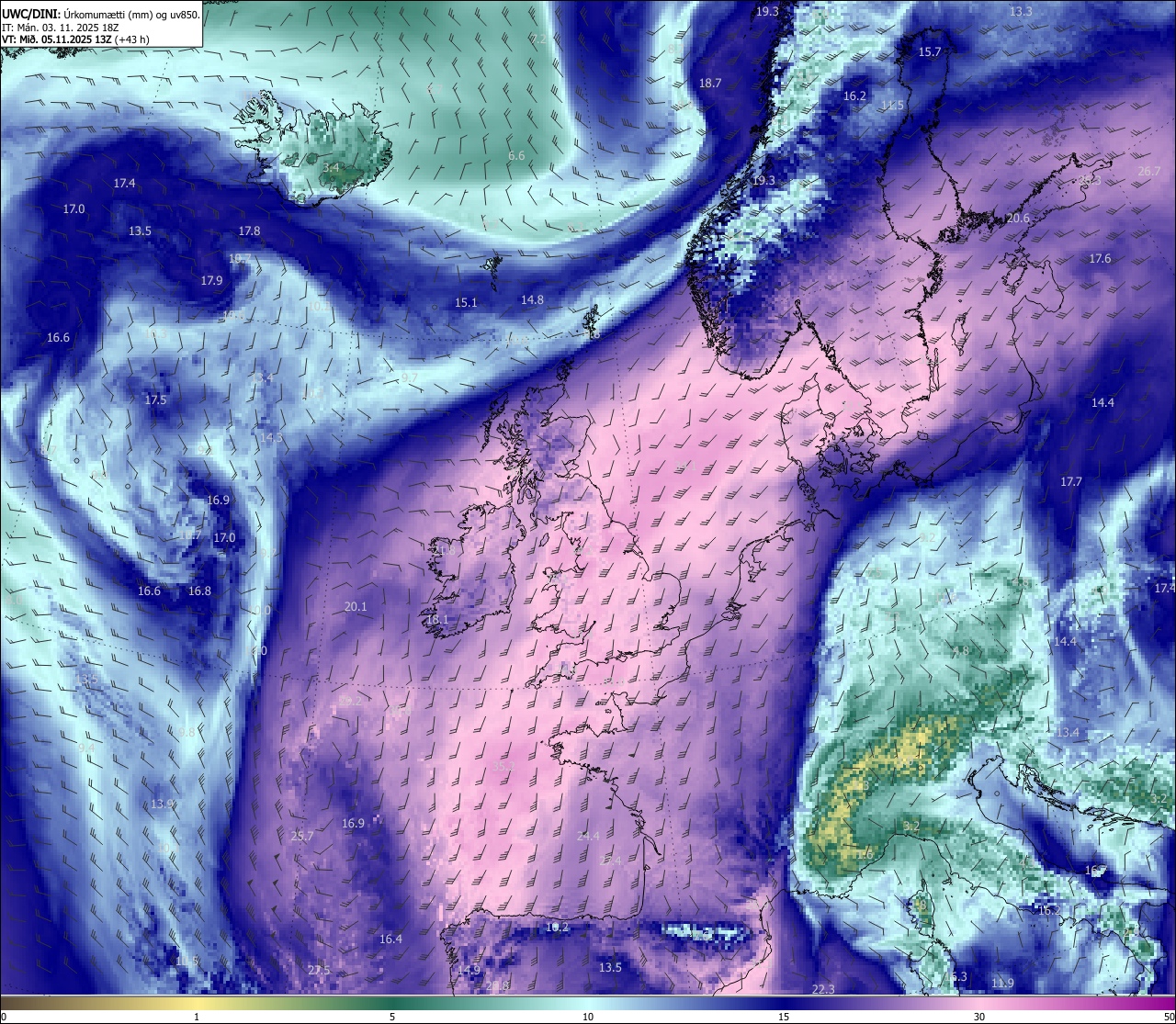Click the 26.7 value label
1176x1024 pixels.
pyautogui.click(x=1149, y=171)
